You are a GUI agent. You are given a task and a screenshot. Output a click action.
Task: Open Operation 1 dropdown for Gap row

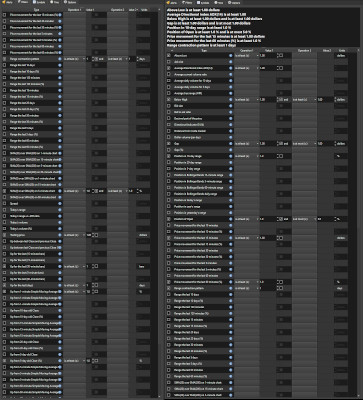(247, 144)
